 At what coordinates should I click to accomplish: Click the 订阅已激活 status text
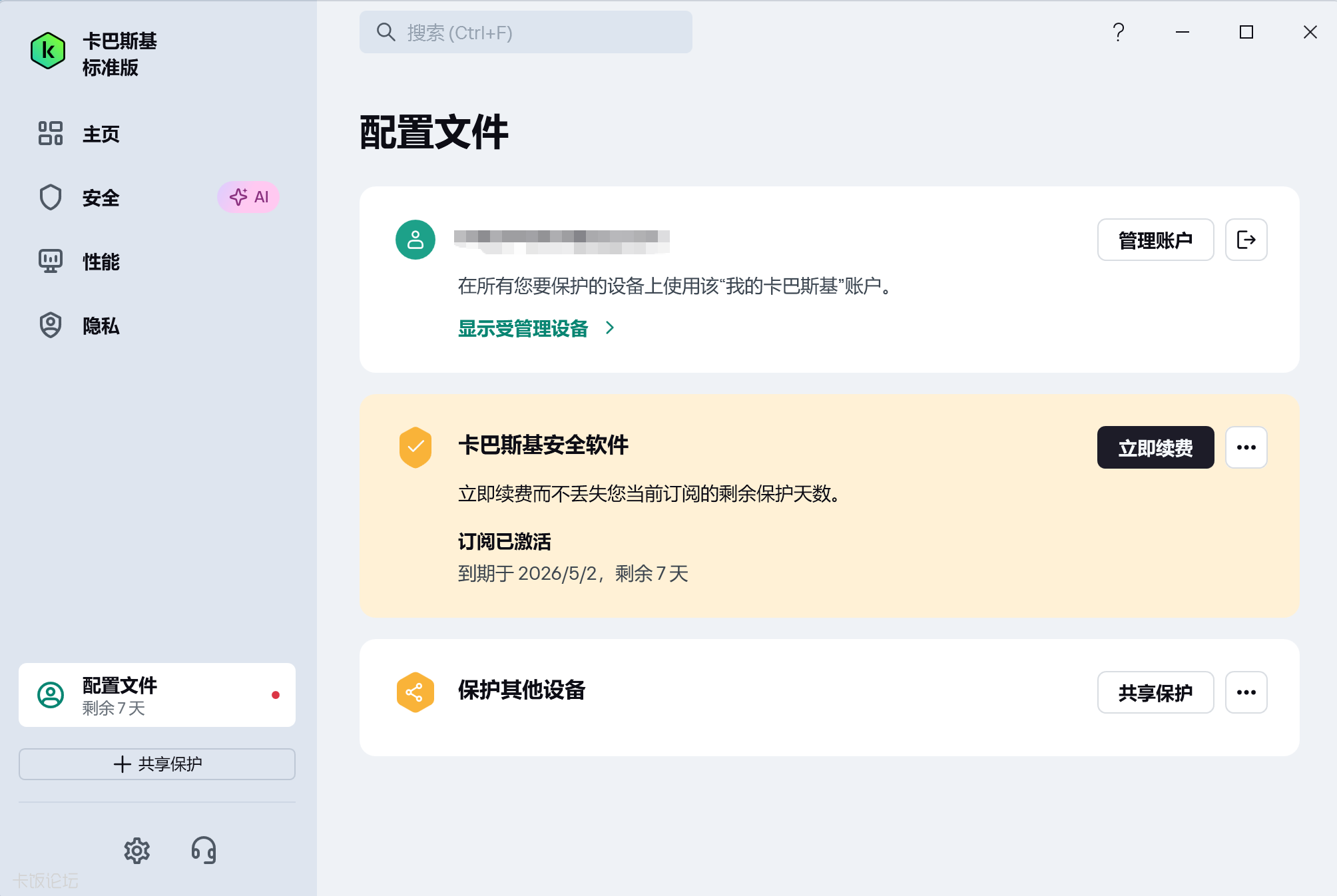pos(505,541)
